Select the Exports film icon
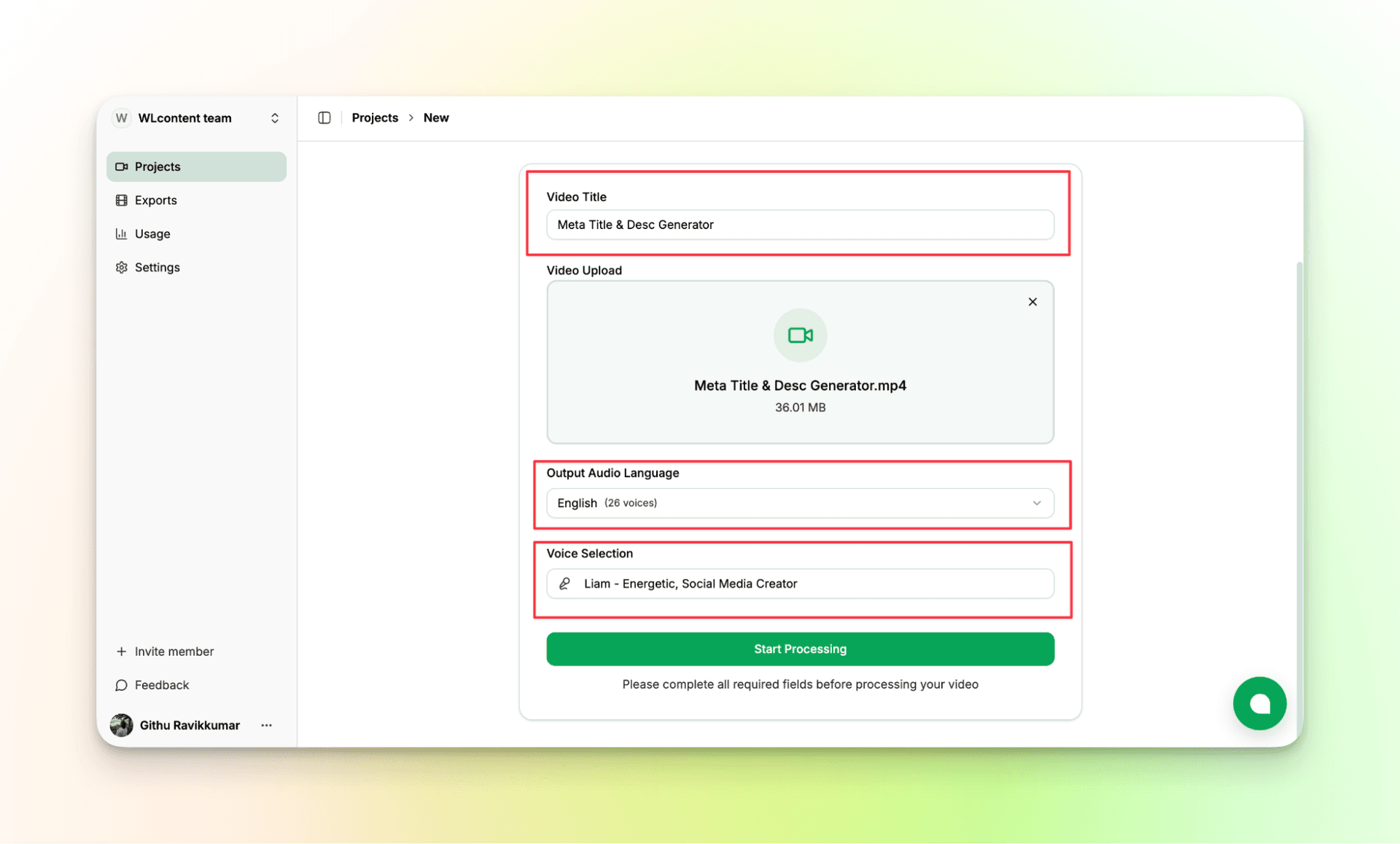Screen dimensions: 1400x844 point(121,200)
